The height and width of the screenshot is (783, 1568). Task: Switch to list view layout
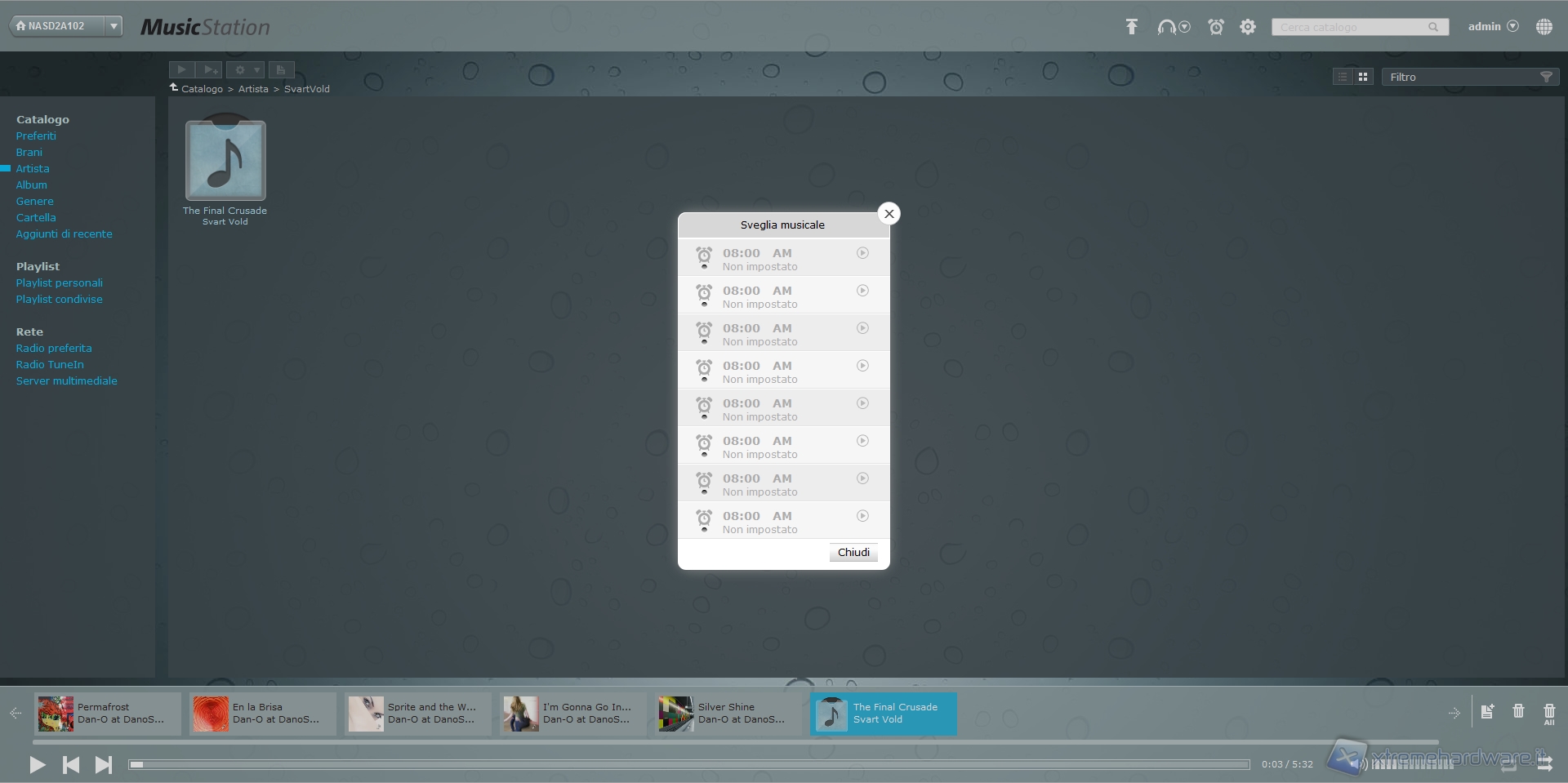(x=1343, y=77)
